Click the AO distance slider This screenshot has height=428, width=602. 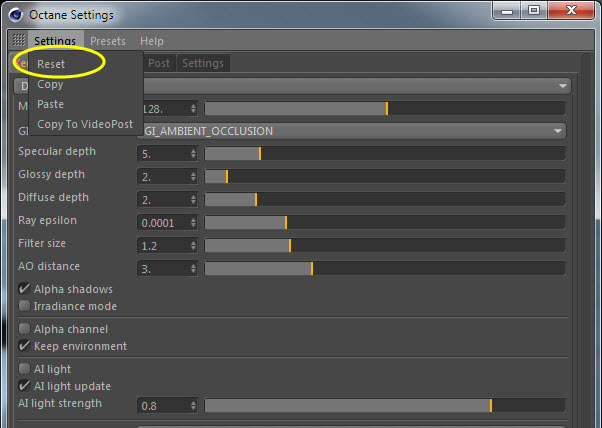(x=385, y=269)
